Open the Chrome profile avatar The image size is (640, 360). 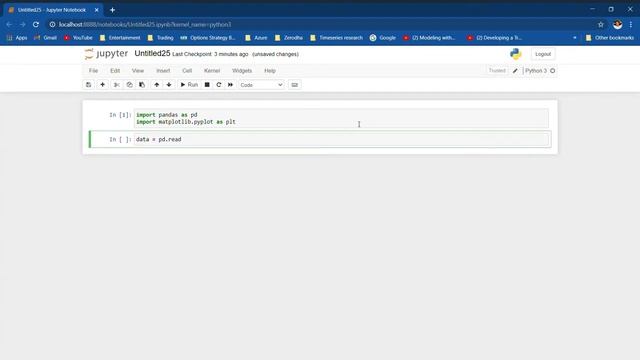(x=618, y=24)
